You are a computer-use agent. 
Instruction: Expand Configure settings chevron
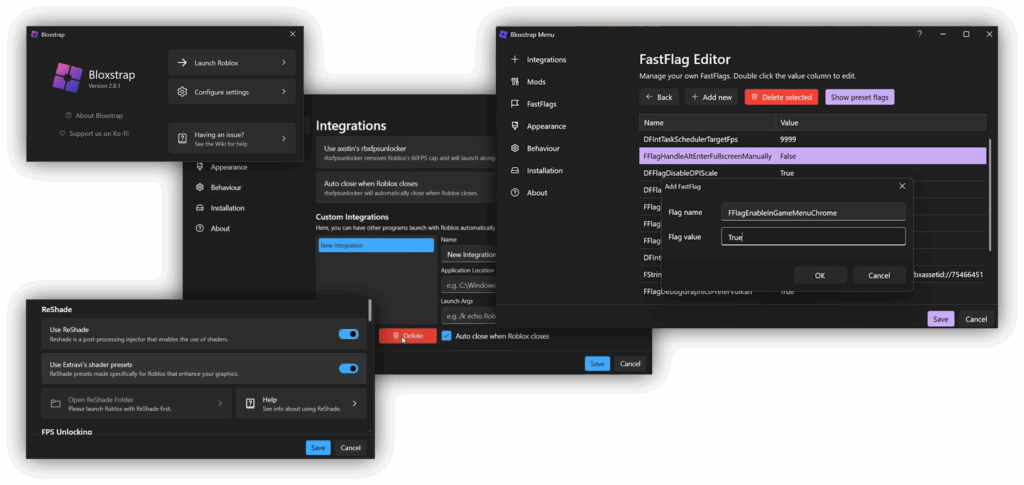[283, 92]
